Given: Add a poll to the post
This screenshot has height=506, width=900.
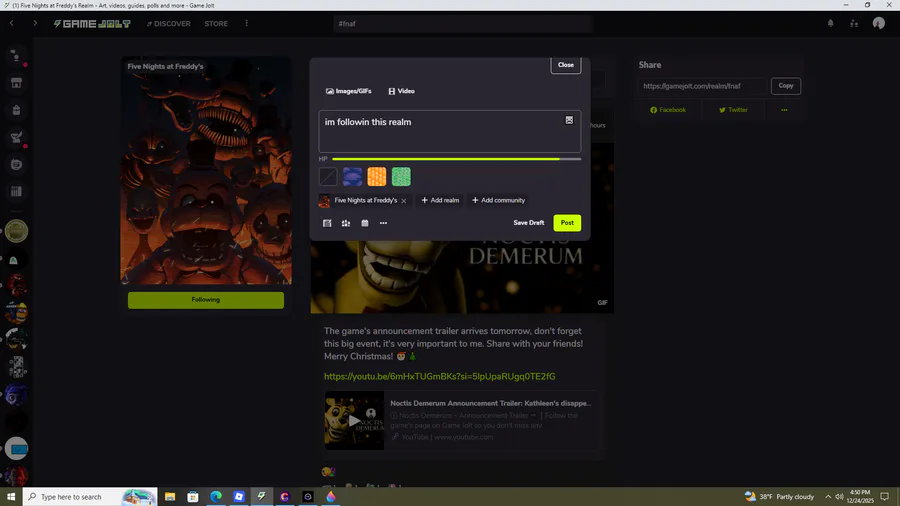Looking at the screenshot, I should [346, 223].
